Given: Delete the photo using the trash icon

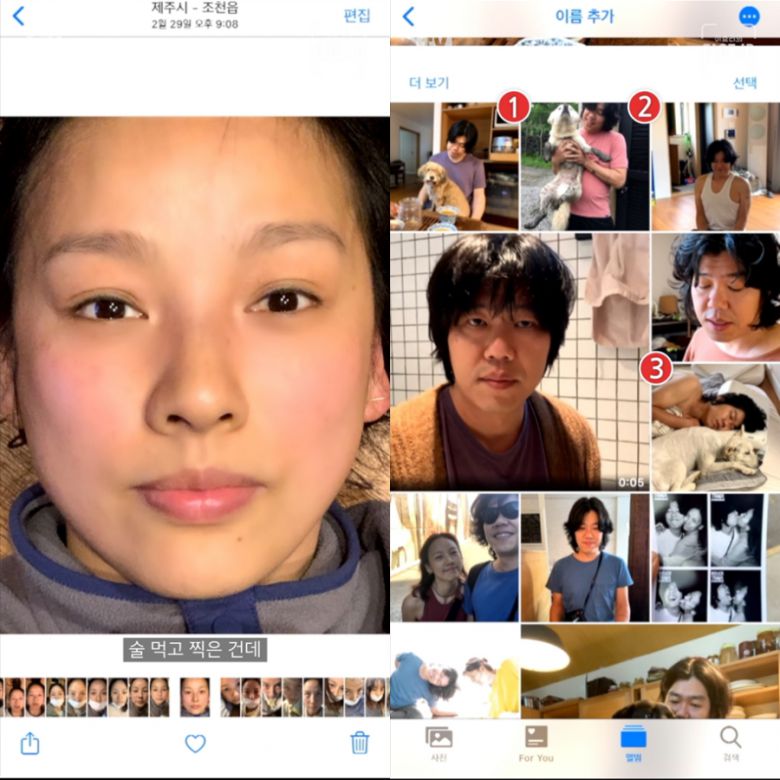Looking at the screenshot, I should coord(360,742).
